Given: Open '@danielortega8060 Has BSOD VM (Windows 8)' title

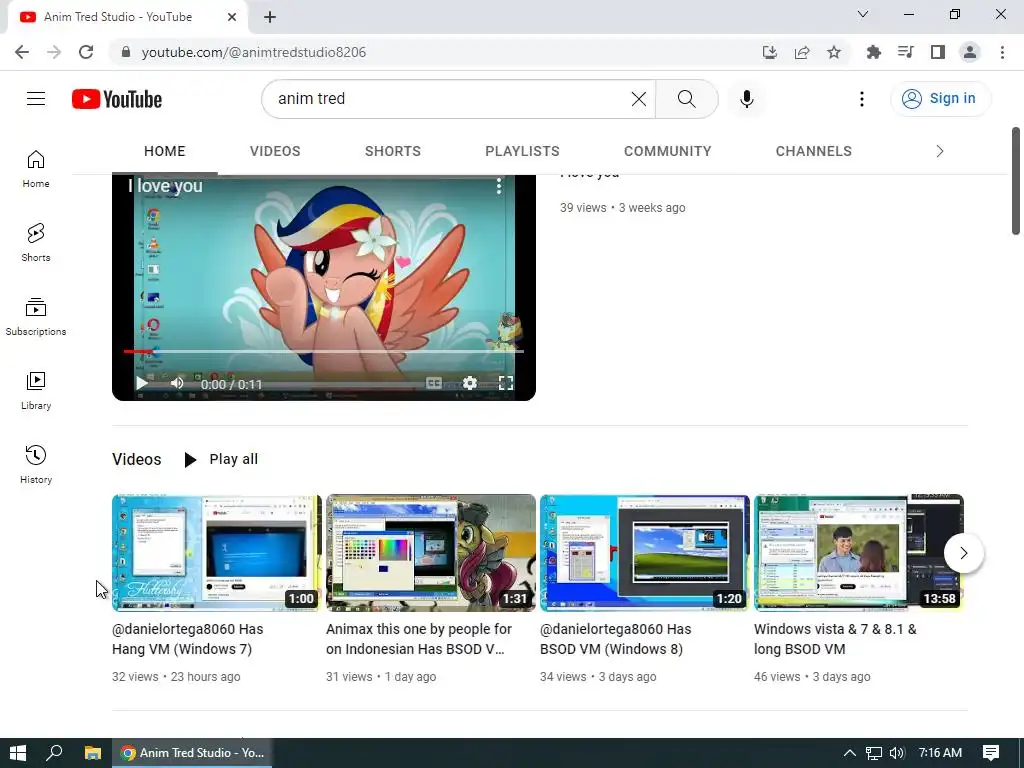Looking at the screenshot, I should (616, 639).
